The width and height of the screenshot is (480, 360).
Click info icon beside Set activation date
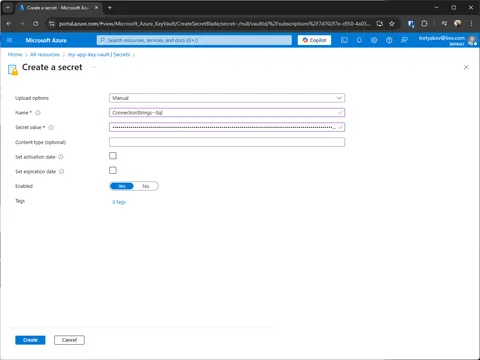(x=61, y=157)
